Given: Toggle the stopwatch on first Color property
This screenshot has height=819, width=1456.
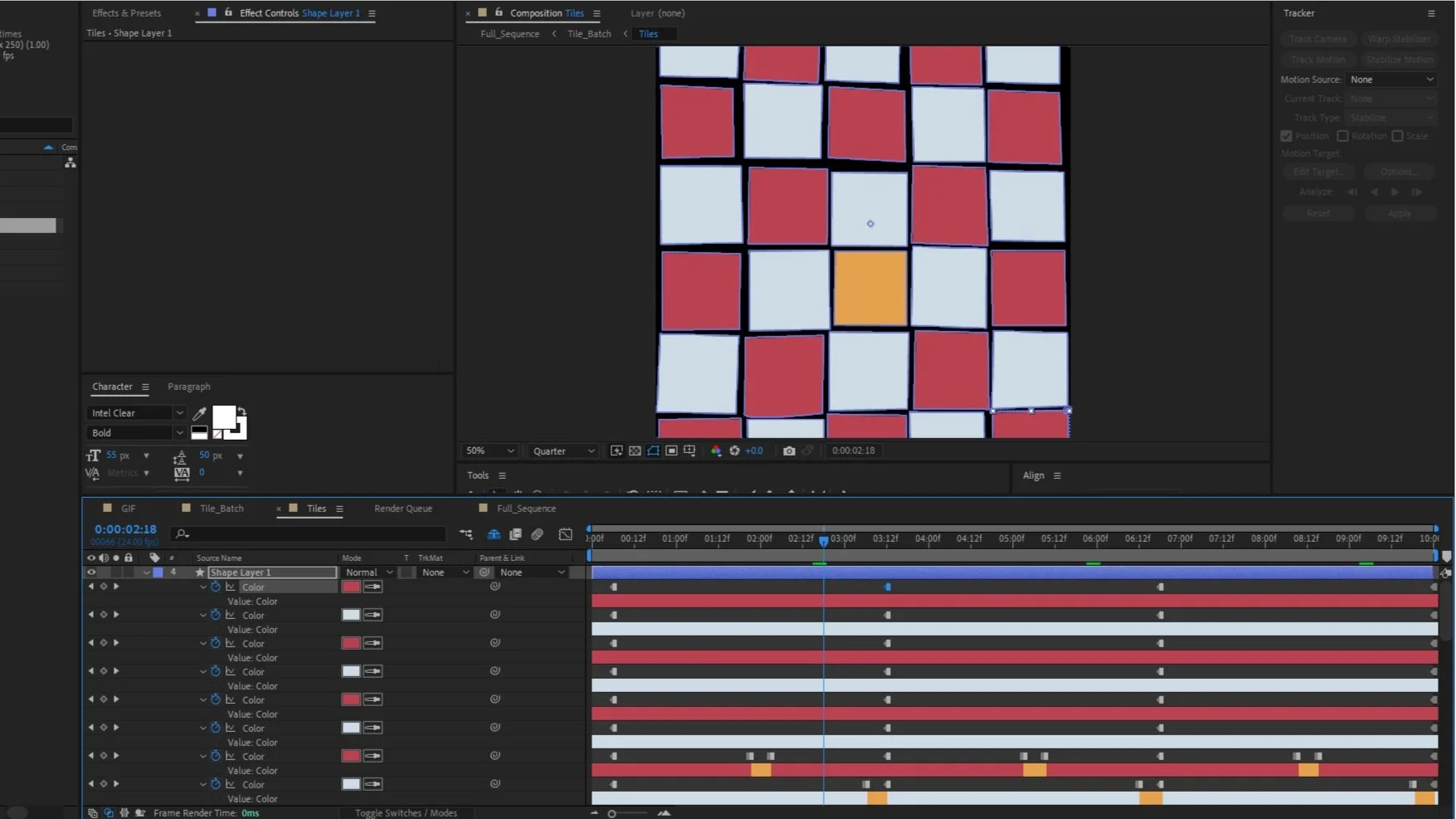Looking at the screenshot, I should coord(216,587).
